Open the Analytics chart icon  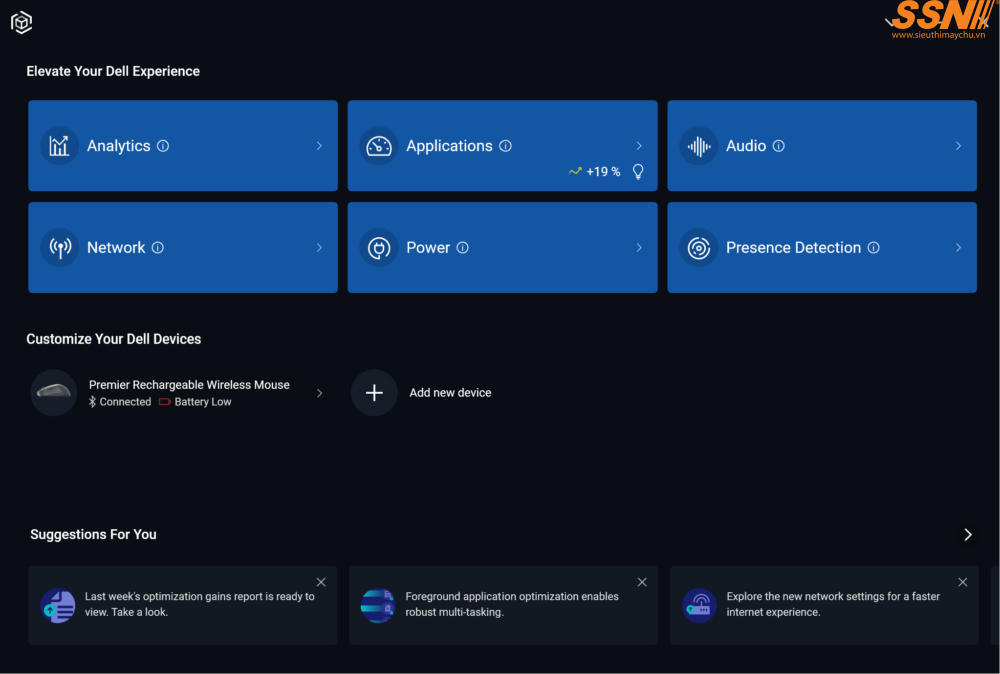click(59, 146)
